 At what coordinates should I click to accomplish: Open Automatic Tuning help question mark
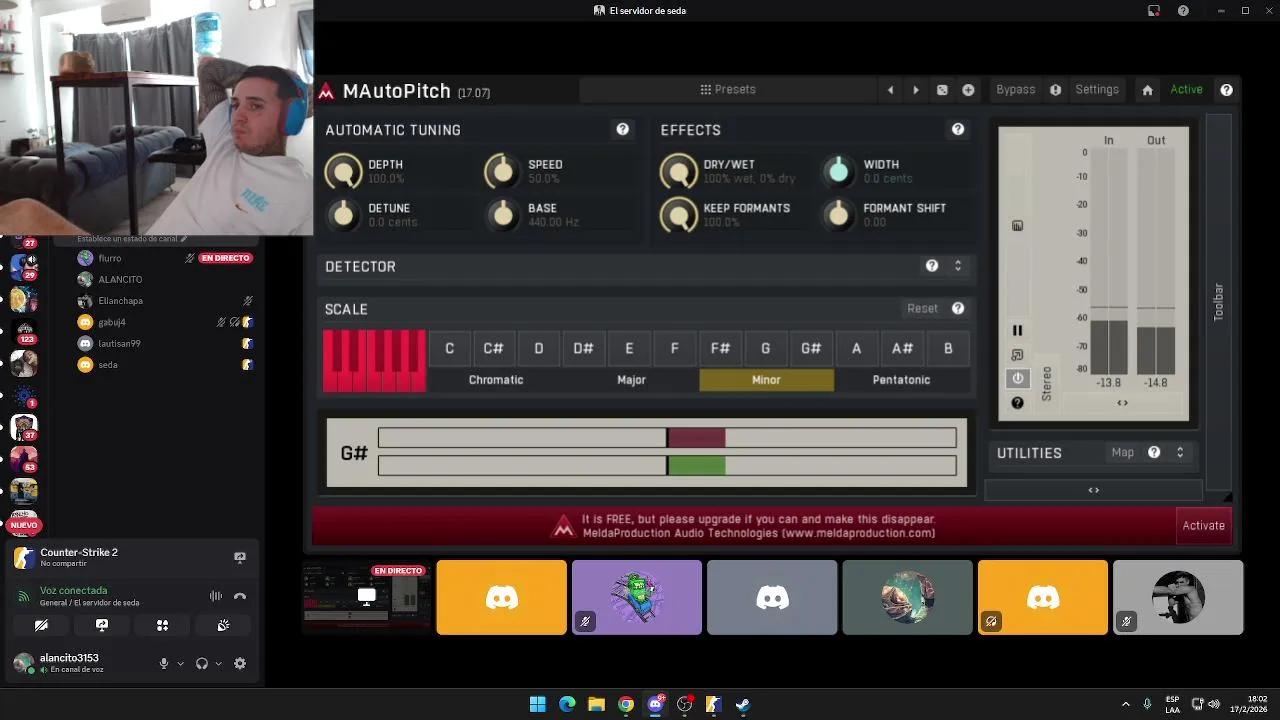click(622, 130)
